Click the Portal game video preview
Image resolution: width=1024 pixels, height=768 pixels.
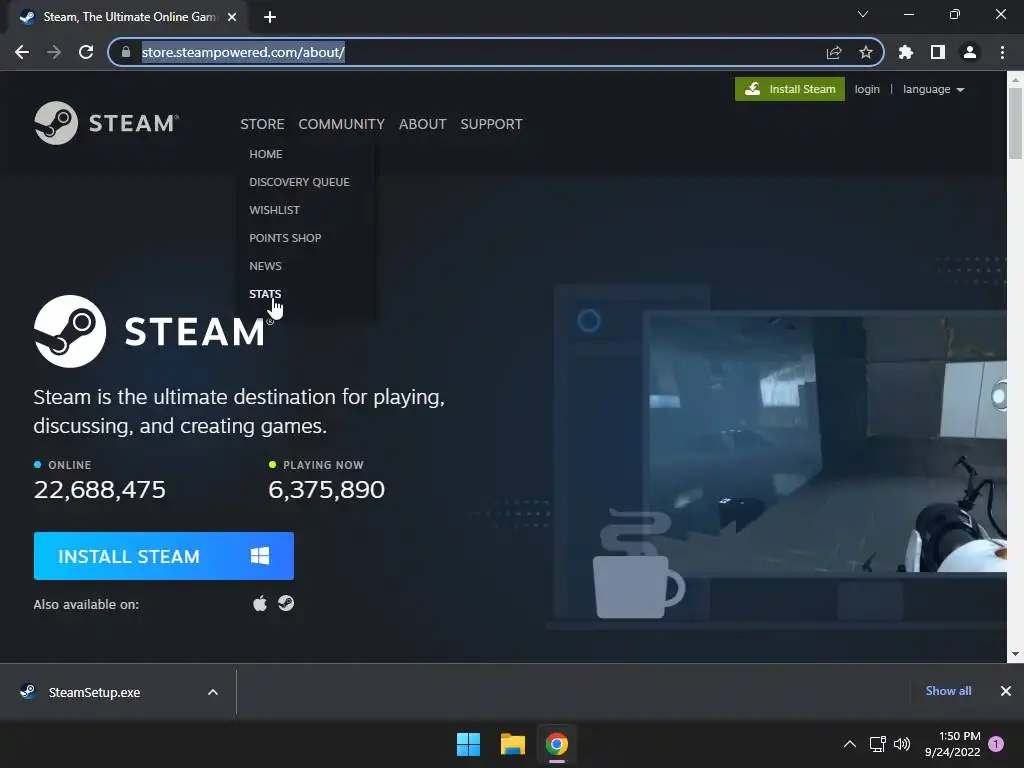pyautogui.click(x=825, y=444)
